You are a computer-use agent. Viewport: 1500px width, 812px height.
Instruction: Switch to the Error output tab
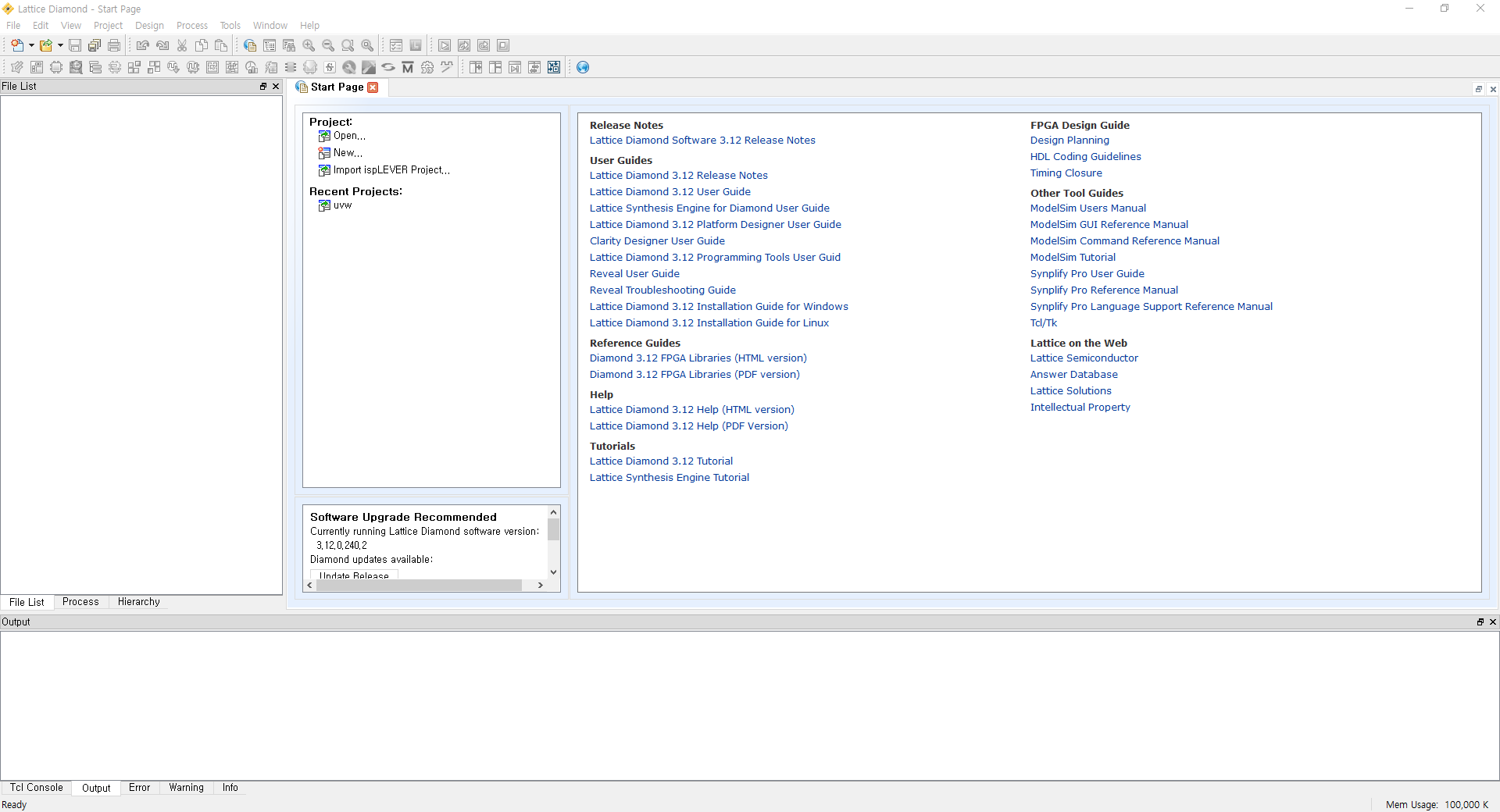(x=139, y=788)
